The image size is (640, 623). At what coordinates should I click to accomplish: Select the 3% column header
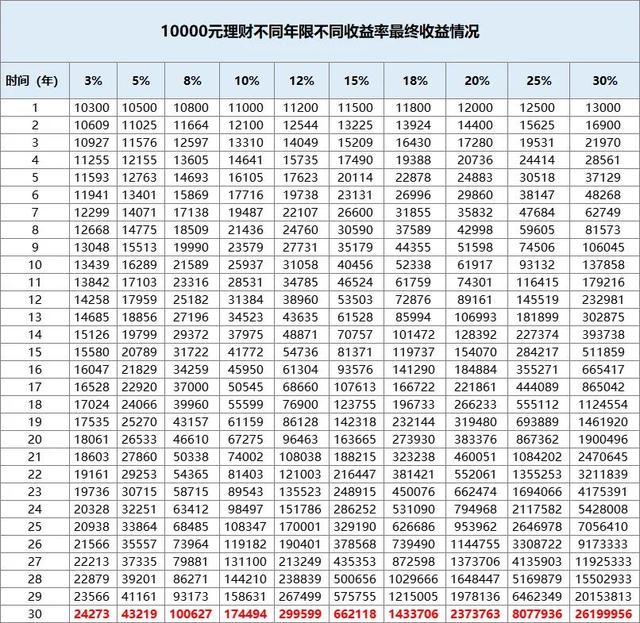click(x=93, y=81)
